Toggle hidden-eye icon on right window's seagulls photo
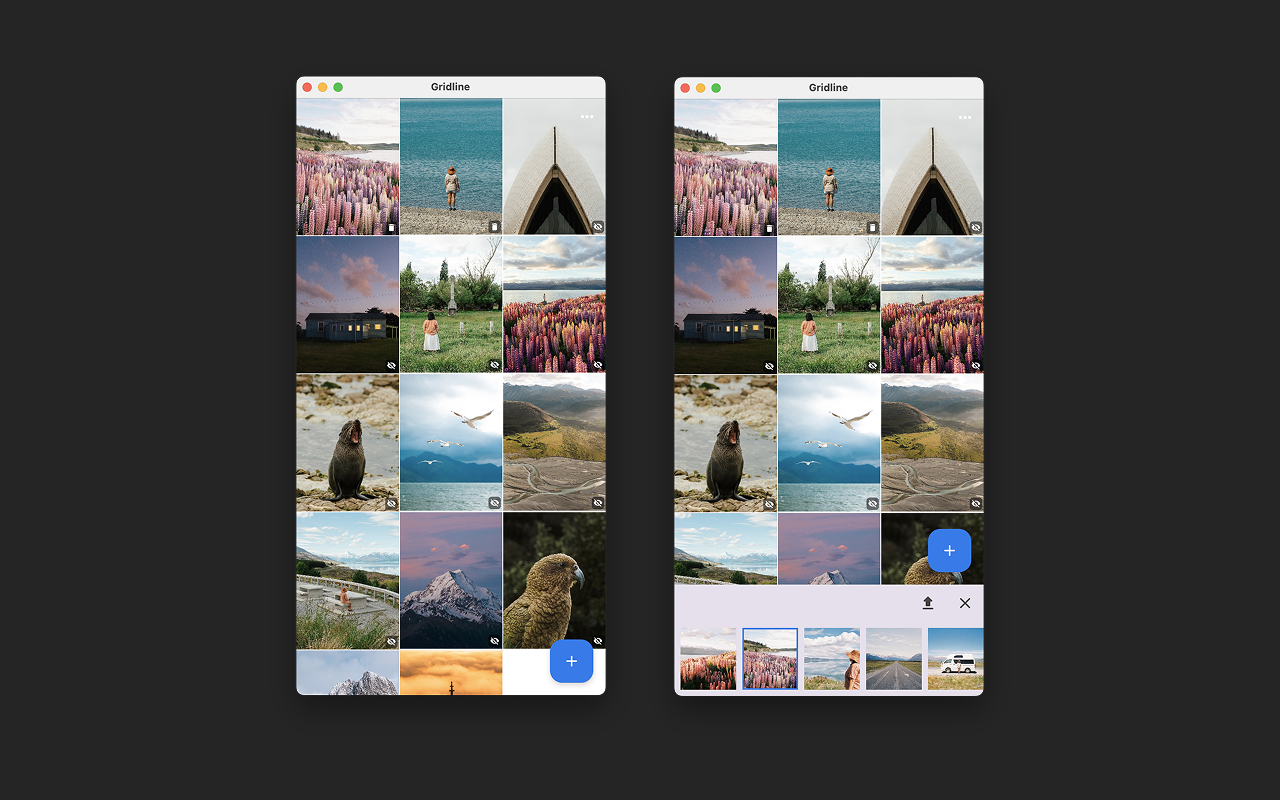 (872, 504)
